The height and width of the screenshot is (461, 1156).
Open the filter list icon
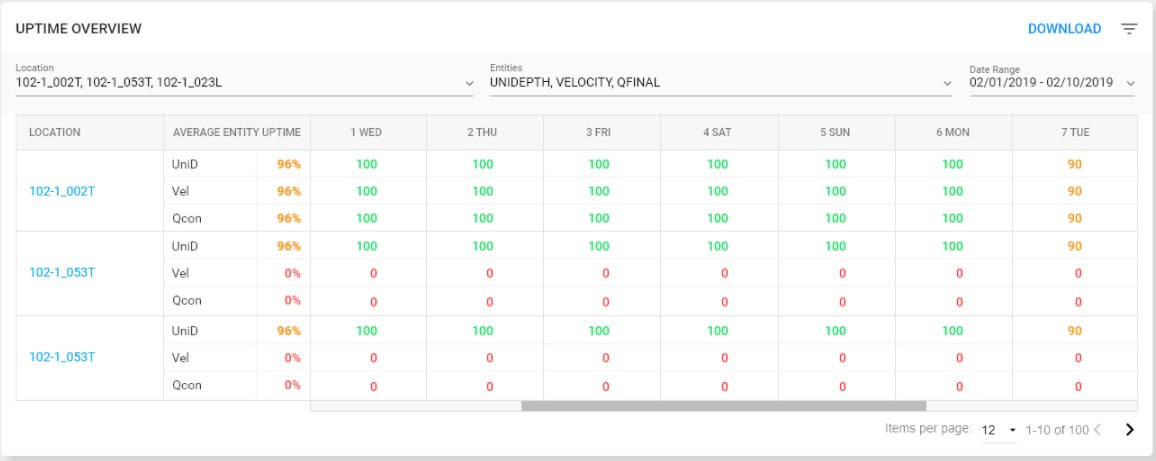[x=1129, y=29]
